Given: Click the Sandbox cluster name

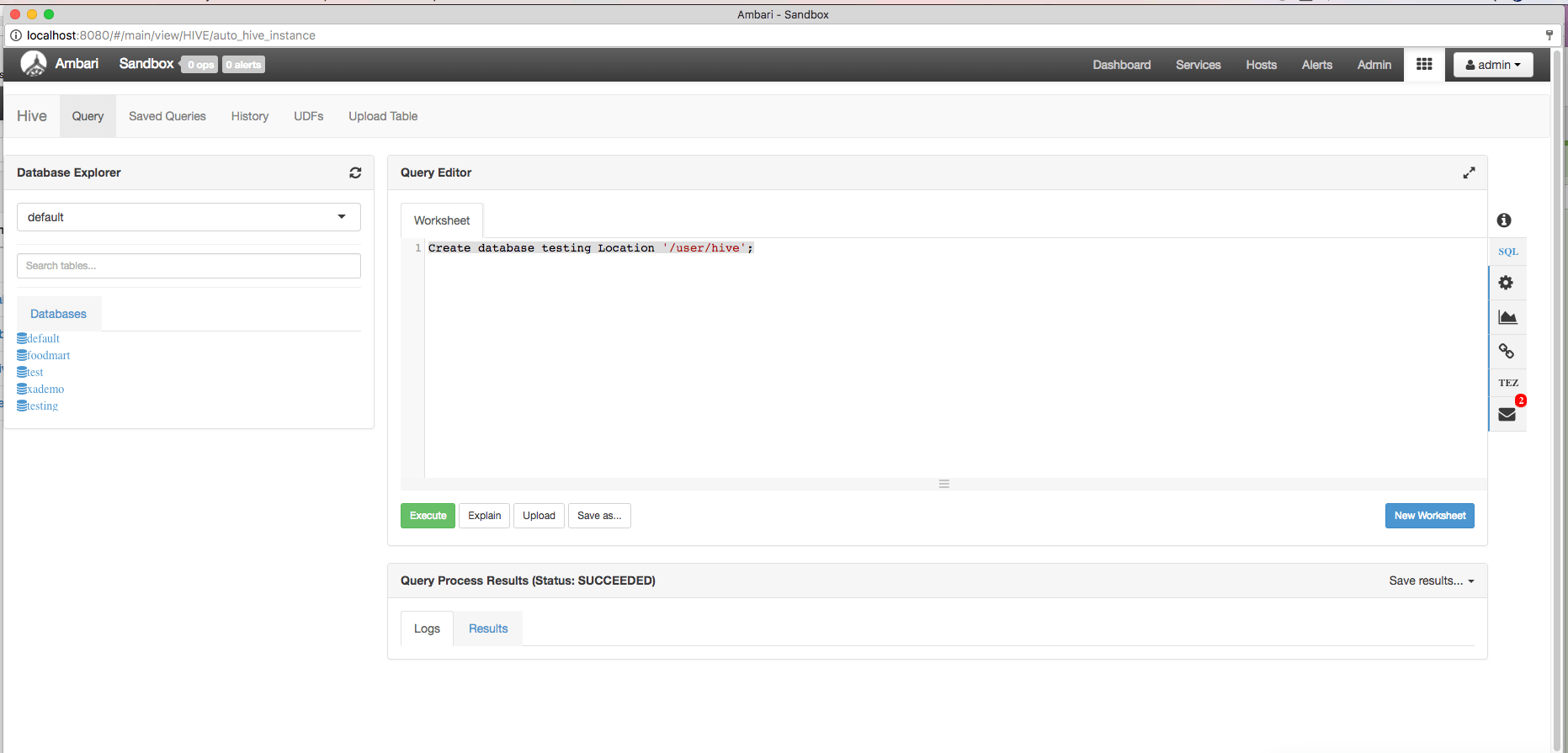Looking at the screenshot, I should 146,64.
